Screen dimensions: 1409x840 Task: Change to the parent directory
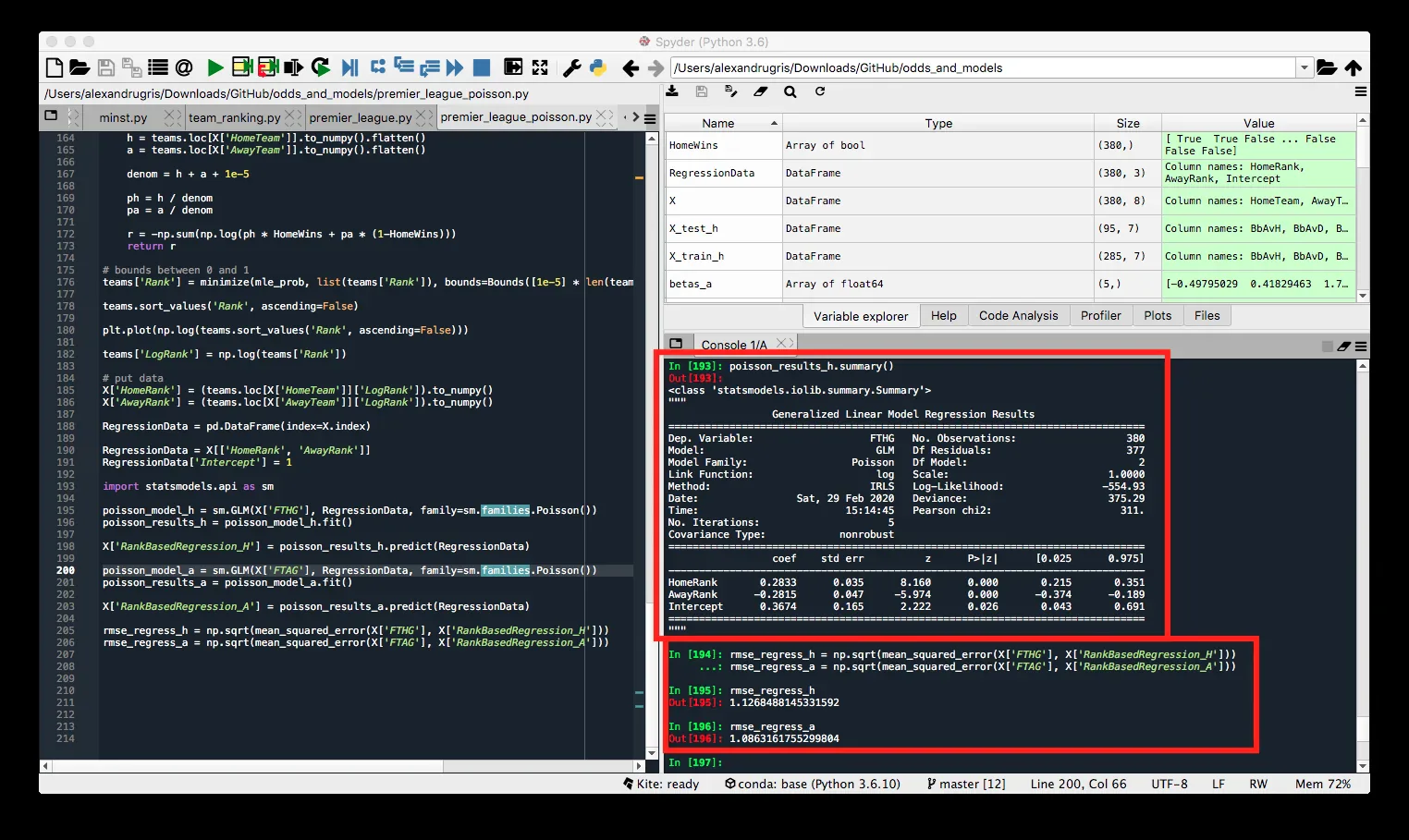pos(1354,67)
